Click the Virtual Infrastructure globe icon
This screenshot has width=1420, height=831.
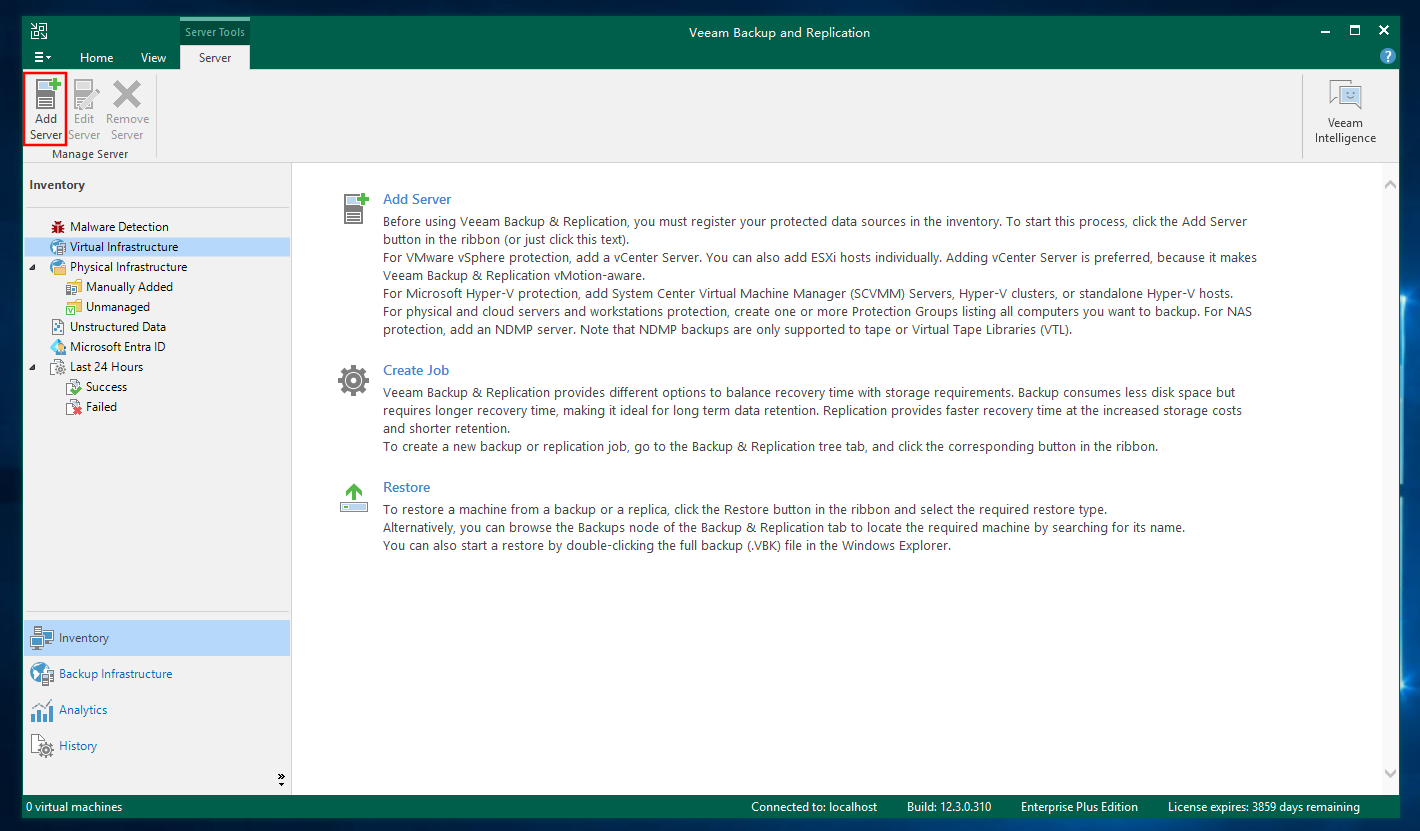click(58, 247)
